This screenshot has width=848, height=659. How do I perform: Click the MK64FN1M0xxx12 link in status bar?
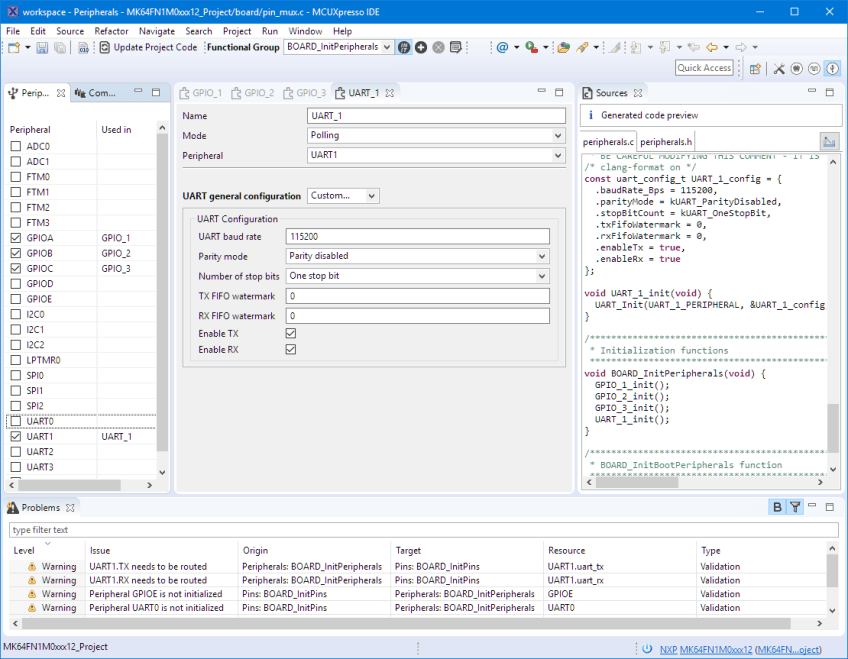715,648
